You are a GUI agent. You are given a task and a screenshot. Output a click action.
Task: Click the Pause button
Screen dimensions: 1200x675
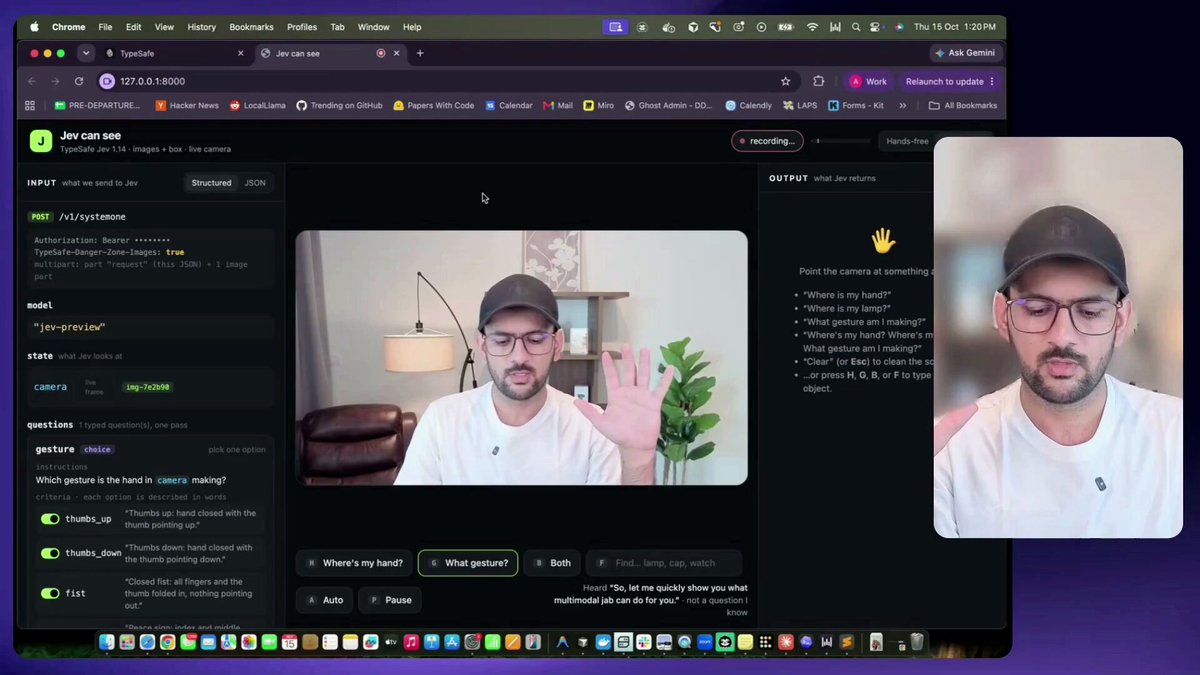pos(389,600)
